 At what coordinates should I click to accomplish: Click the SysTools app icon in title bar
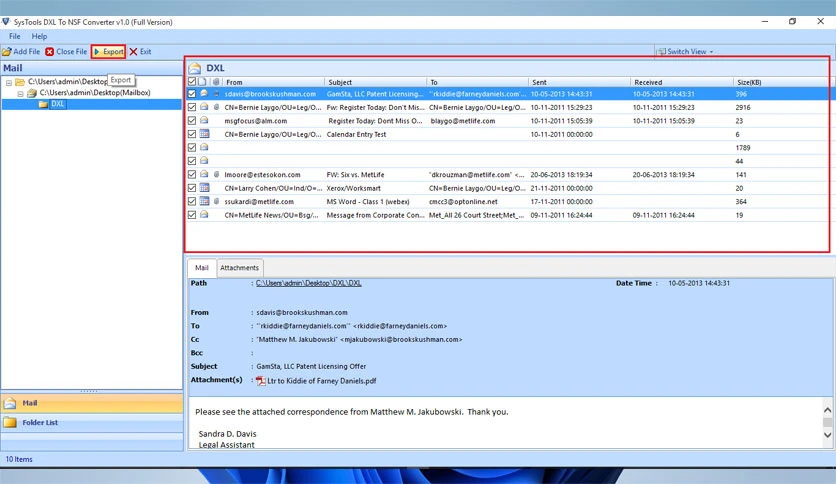click(6, 22)
